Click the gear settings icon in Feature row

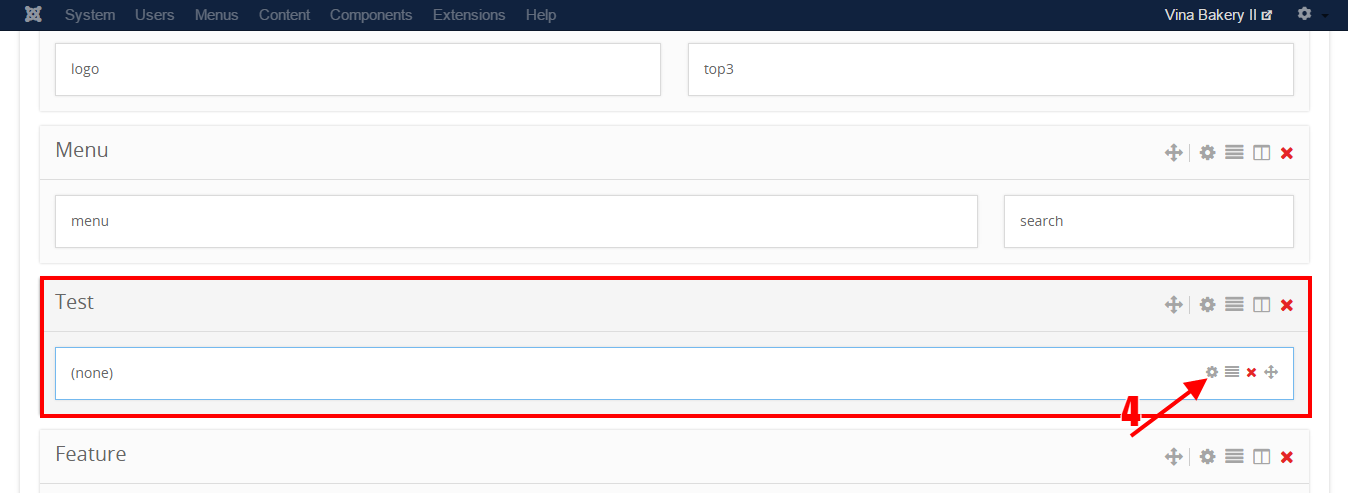[1207, 457]
